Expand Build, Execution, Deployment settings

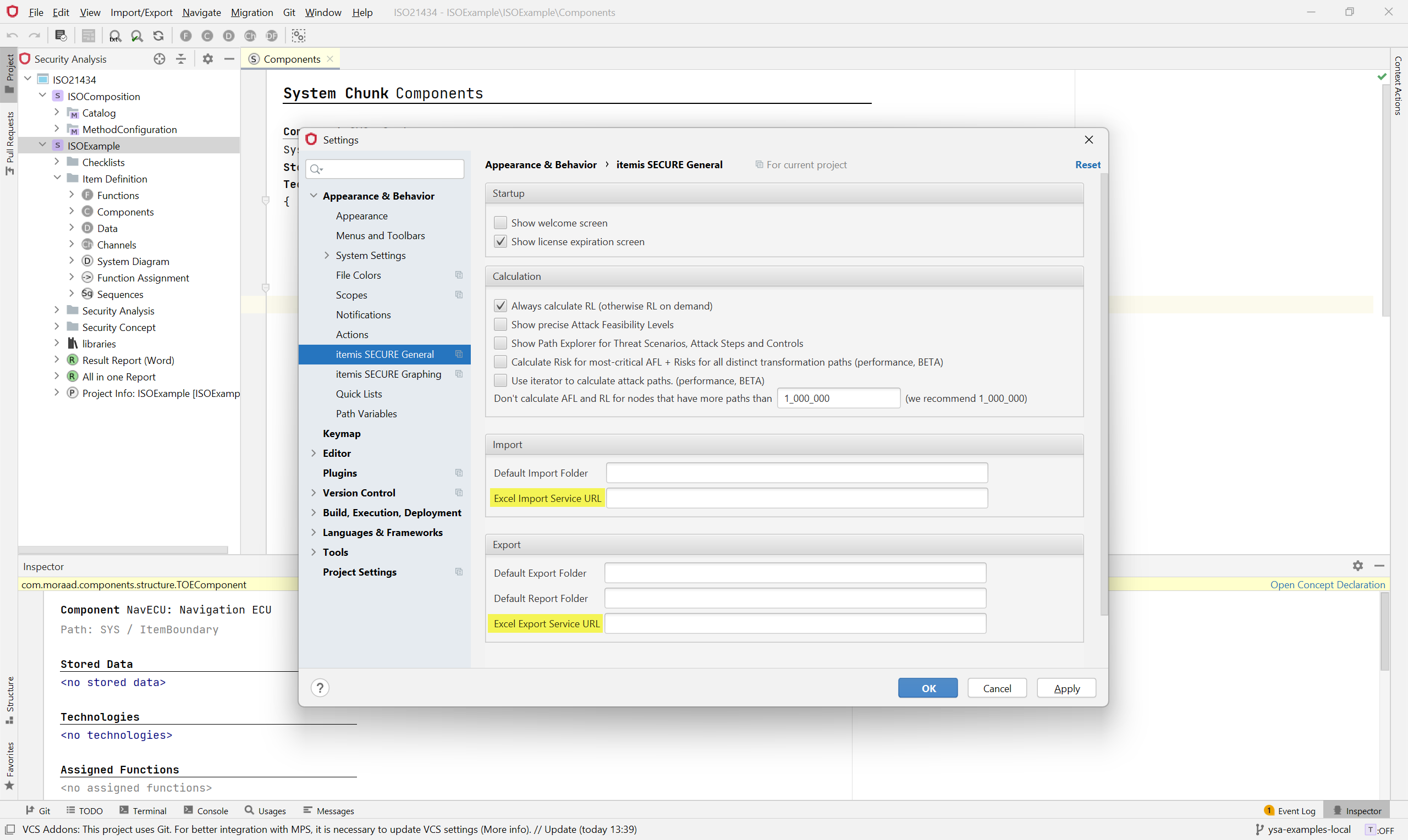point(313,512)
